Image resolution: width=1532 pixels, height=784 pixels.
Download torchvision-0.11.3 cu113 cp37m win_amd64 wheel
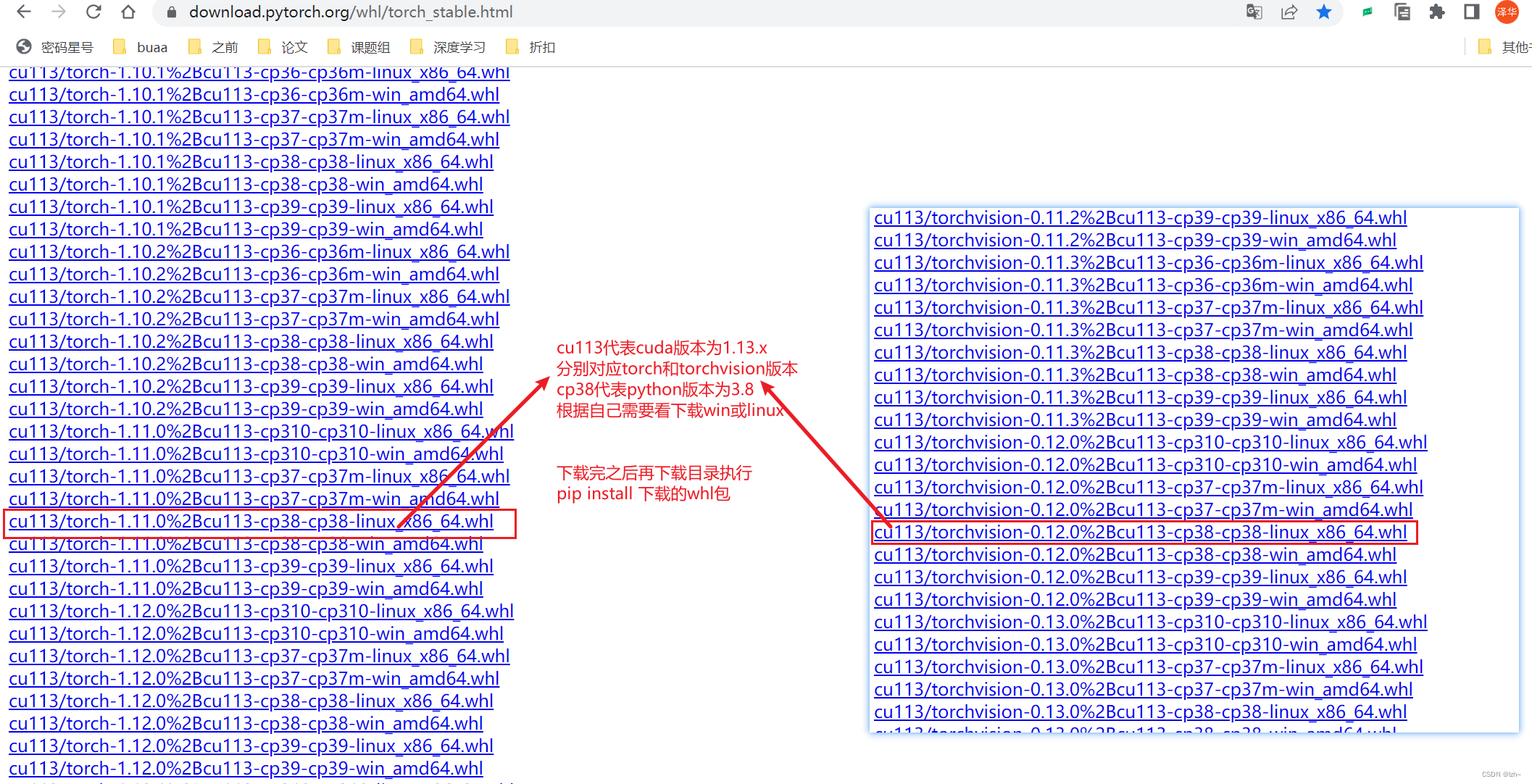click(1143, 330)
